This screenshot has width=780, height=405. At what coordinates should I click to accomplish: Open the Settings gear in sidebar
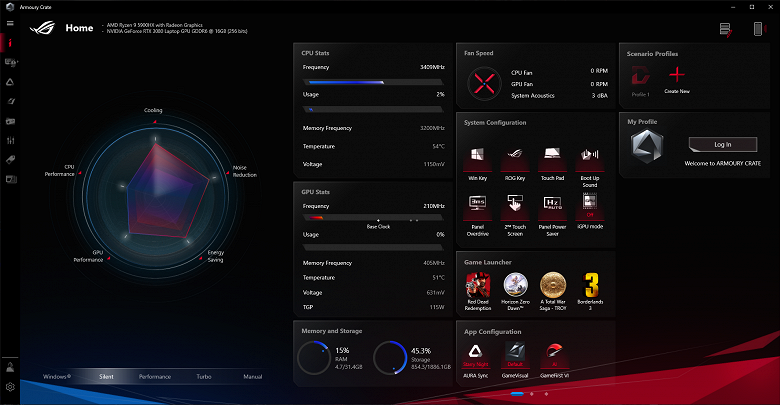coord(10,387)
